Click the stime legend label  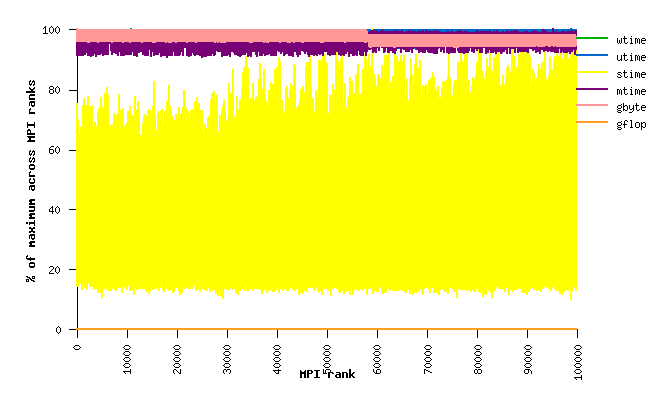631,74
